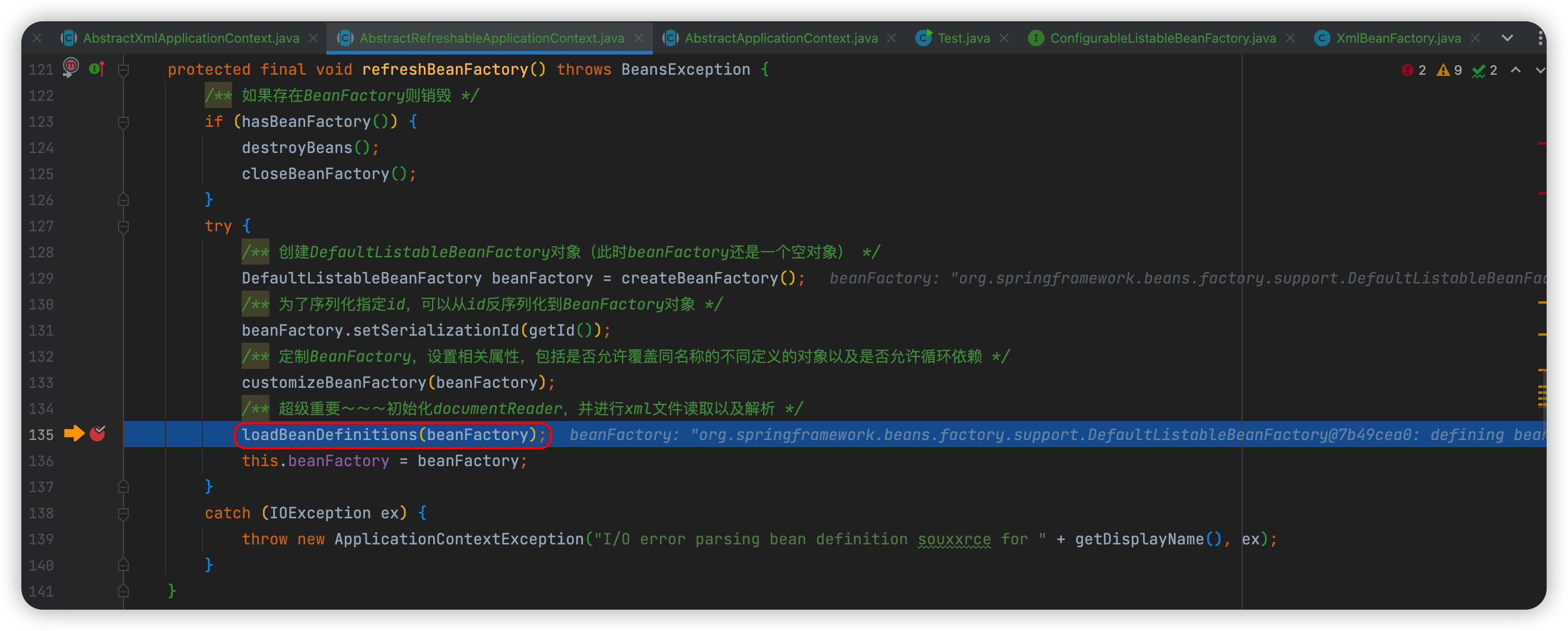Open the XmlBeanFactory.java tab
1568x631 pixels.
coord(1398,38)
